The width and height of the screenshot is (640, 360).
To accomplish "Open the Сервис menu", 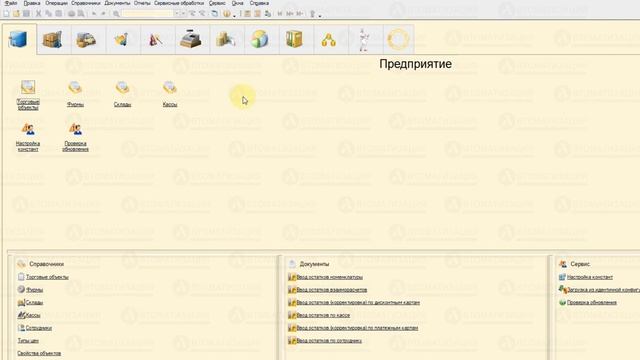I will 217,3.
